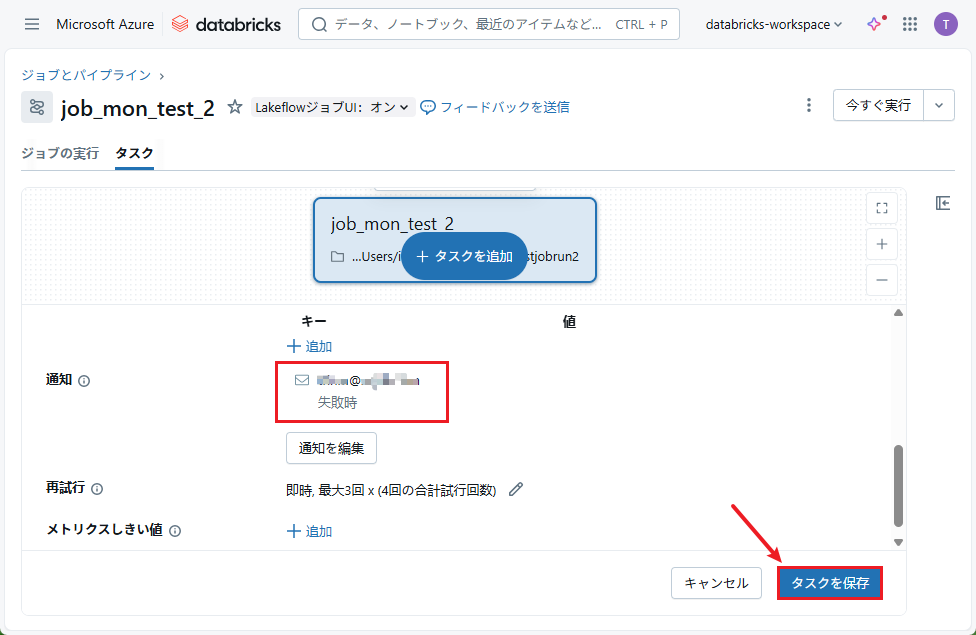Click the scrollbar down arrow
The height and width of the screenshot is (635, 976).
pos(898,542)
